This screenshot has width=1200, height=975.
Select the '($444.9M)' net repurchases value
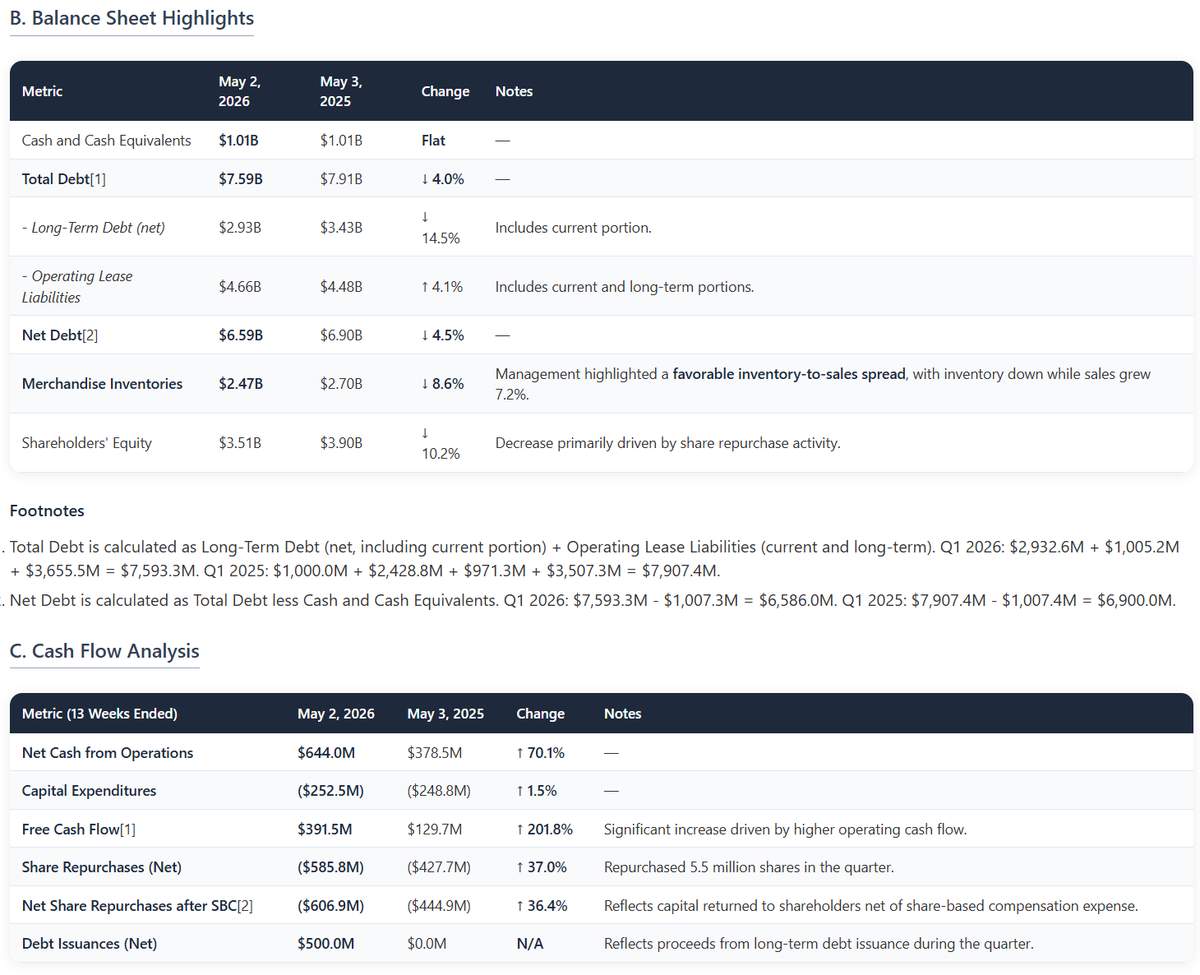click(x=439, y=905)
